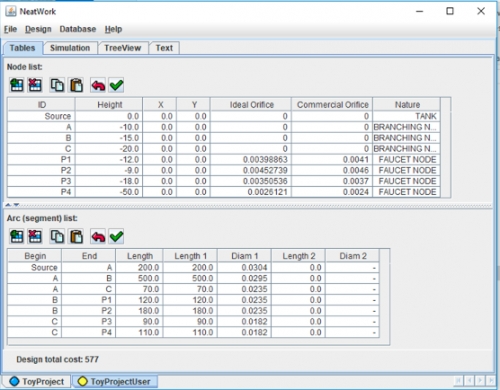
Task: Select Diam 1 value 0.0304
Action: [244, 268]
